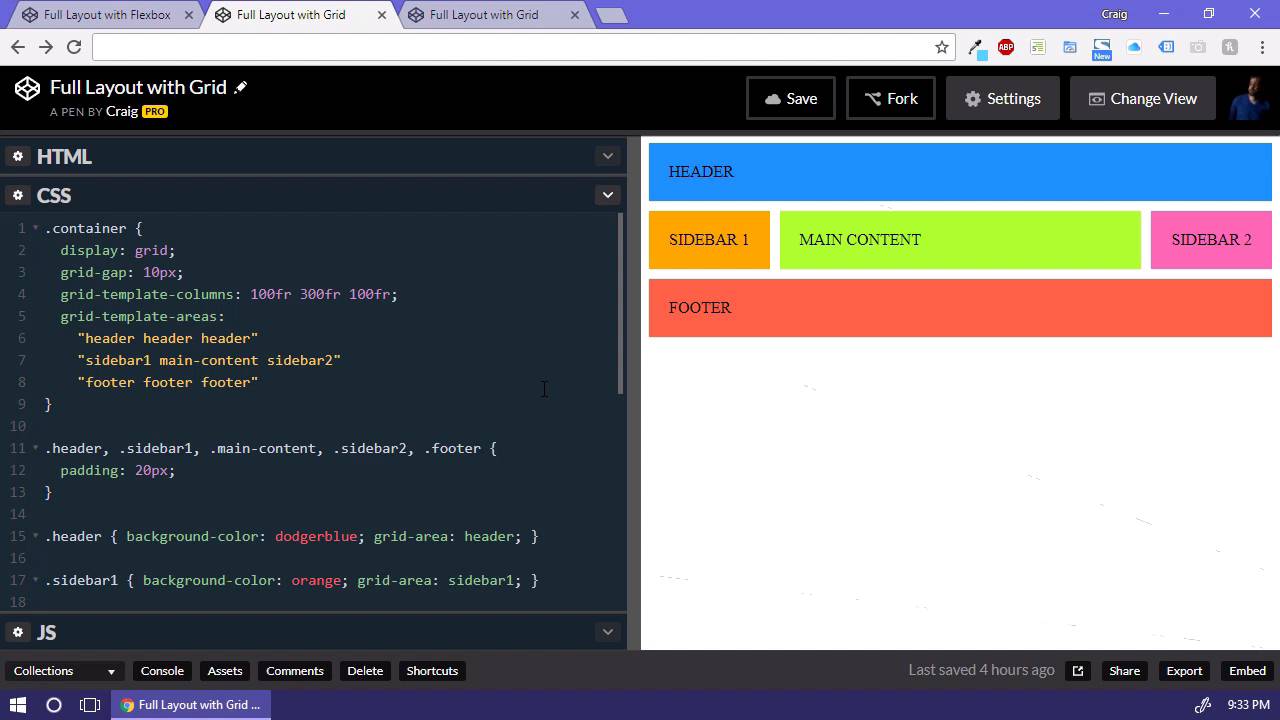Open the user profile avatar
Viewport: 1280px width, 720px height.
coord(1250,98)
